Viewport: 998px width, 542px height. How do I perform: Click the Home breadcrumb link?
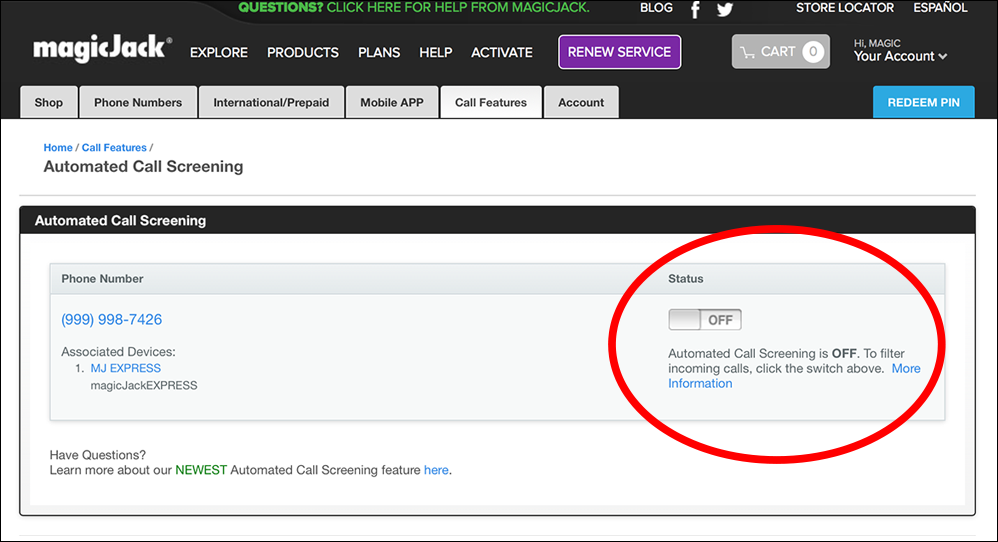[58, 148]
